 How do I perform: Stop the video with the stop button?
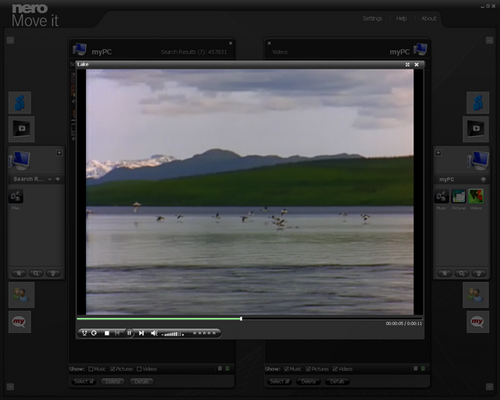tap(107, 333)
